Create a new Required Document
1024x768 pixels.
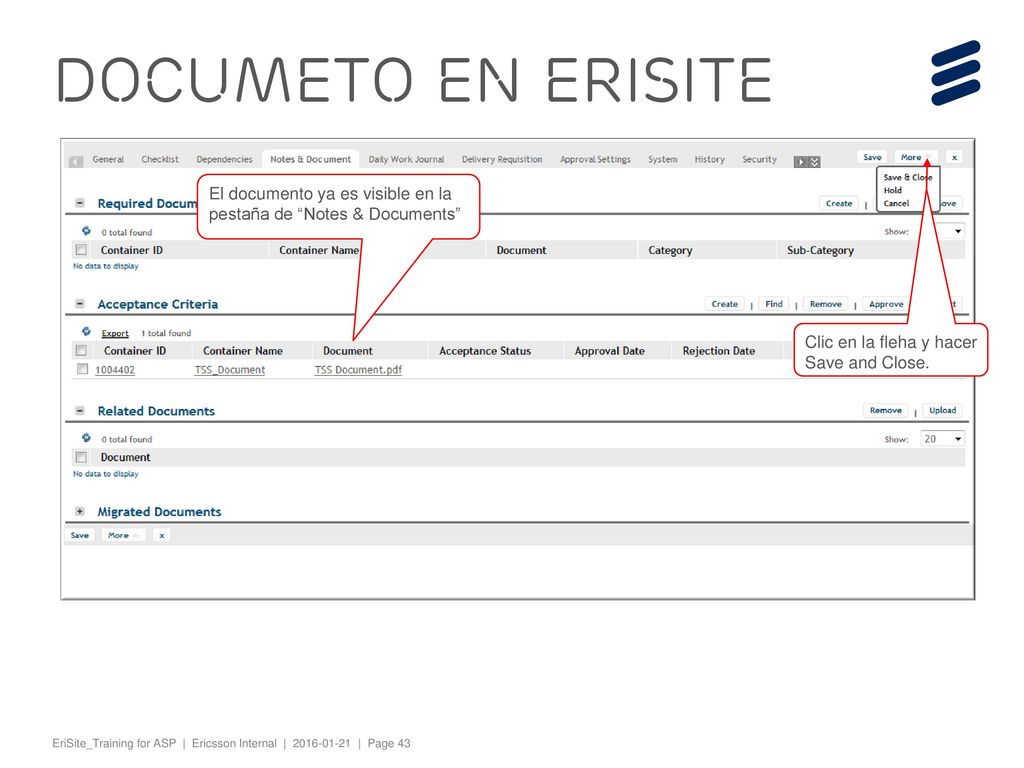839,203
